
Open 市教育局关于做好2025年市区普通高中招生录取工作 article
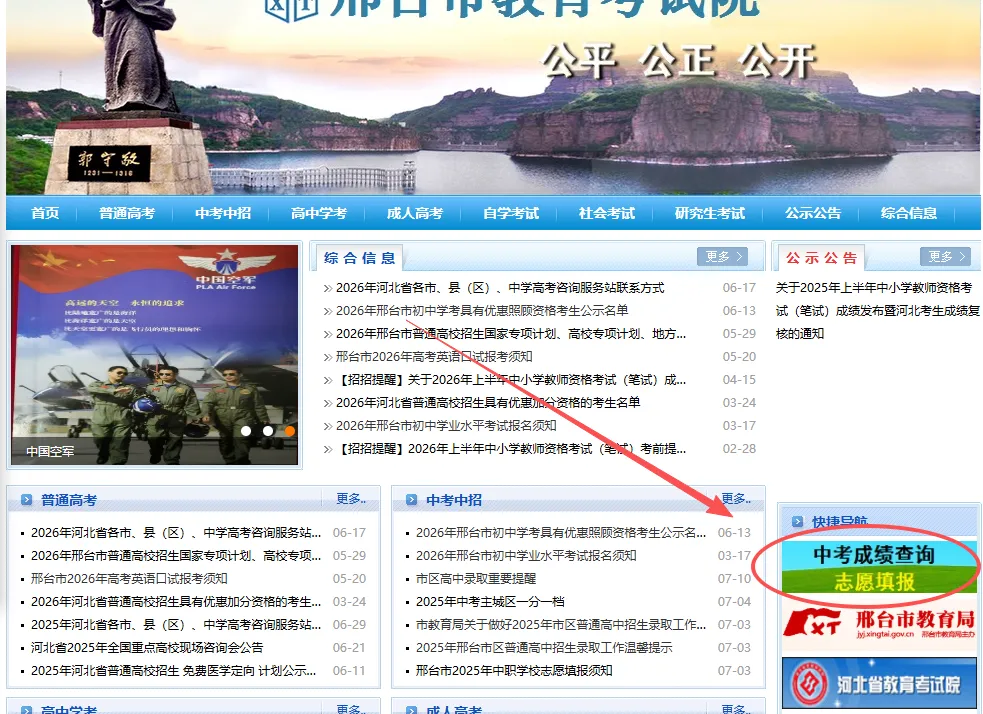pos(561,624)
